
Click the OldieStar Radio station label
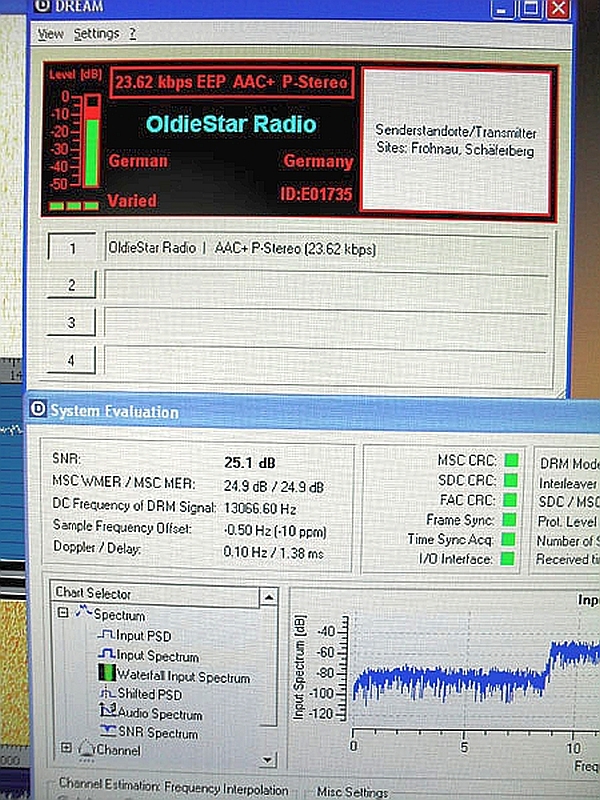click(x=231, y=124)
